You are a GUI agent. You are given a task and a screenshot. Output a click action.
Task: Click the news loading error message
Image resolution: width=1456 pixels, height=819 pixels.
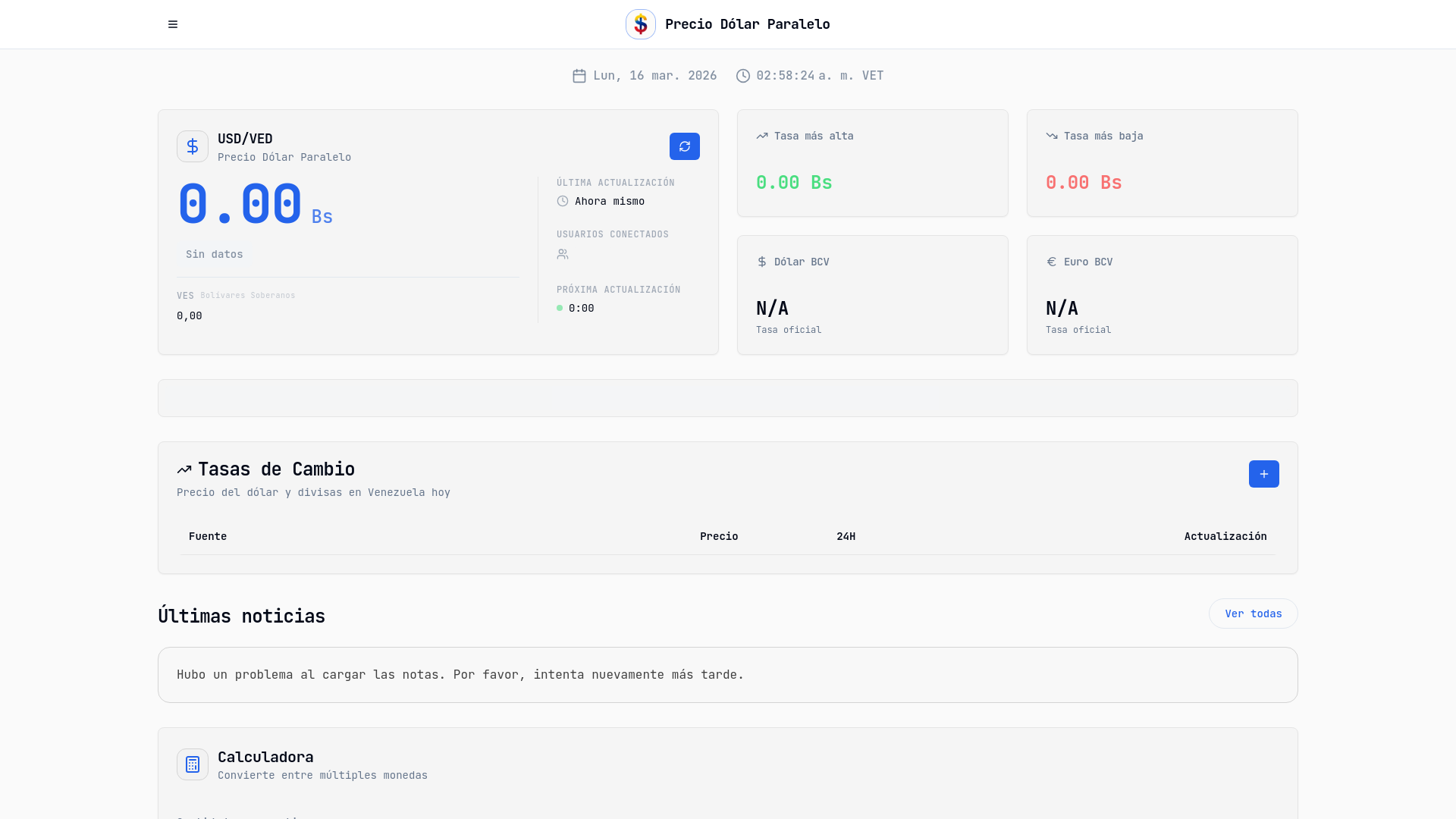point(460,675)
